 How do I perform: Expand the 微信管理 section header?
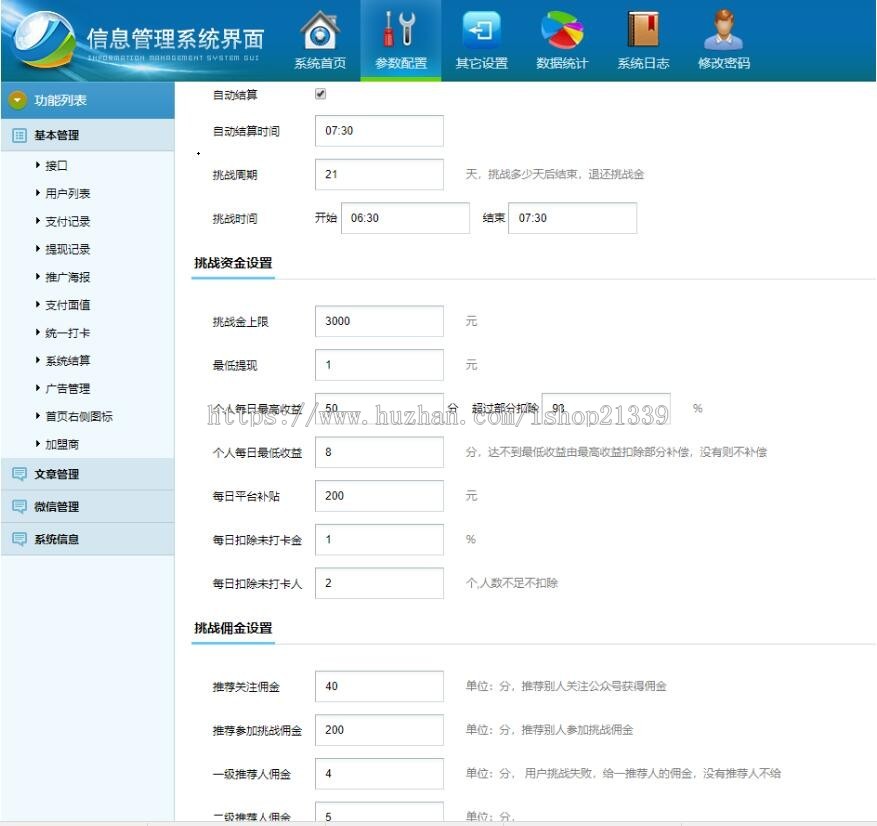click(x=88, y=507)
